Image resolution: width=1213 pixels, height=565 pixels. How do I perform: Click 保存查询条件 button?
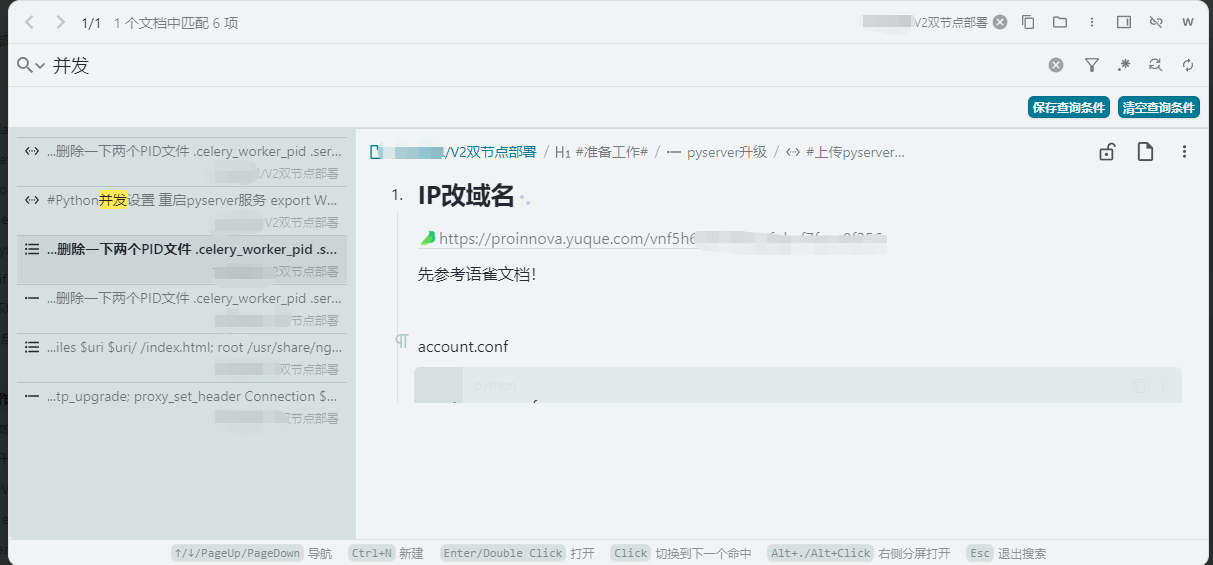click(1069, 107)
